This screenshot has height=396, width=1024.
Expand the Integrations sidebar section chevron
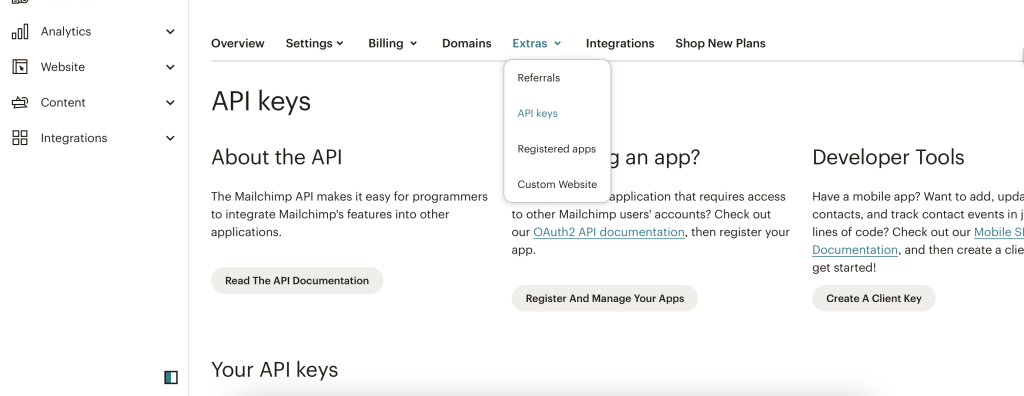pos(170,138)
